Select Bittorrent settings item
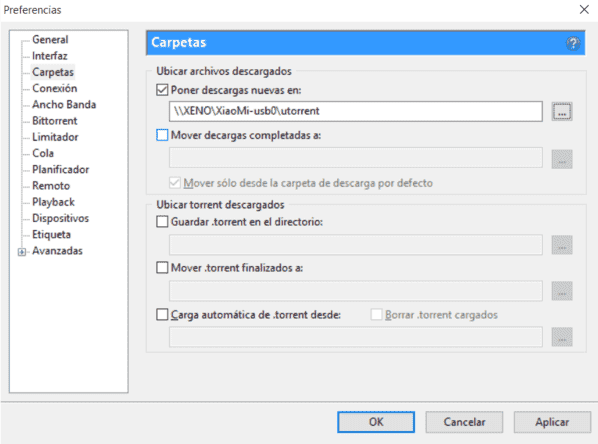Viewport: 598px width, 444px height. click(55, 121)
